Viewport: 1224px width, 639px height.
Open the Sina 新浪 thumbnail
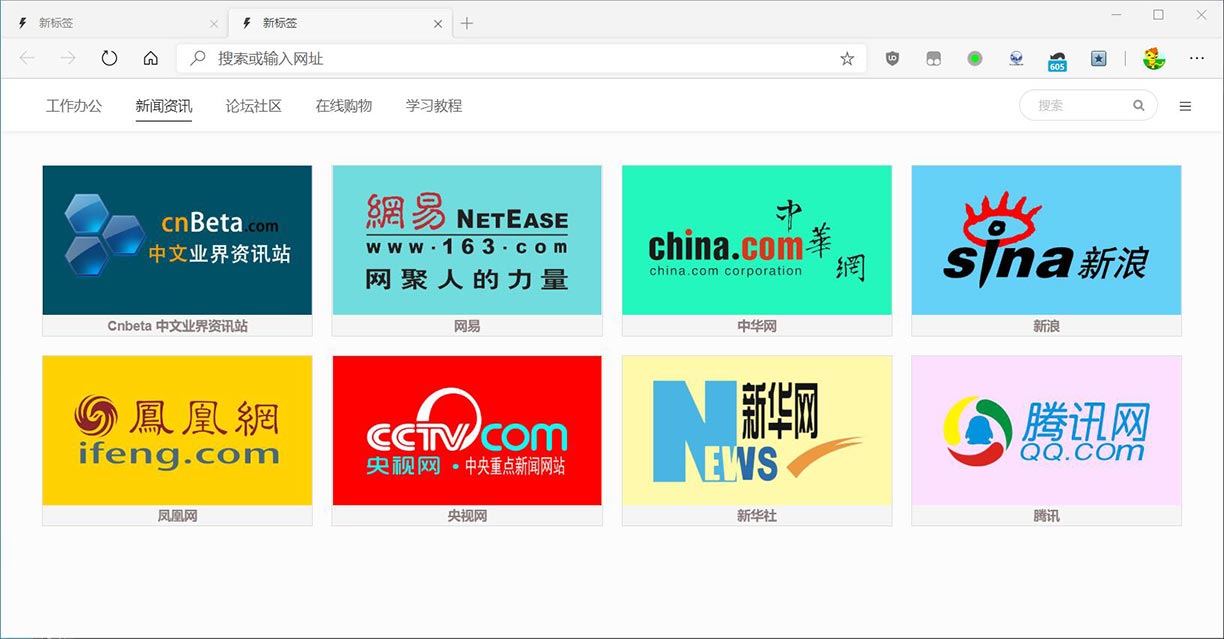[1047, 240]
